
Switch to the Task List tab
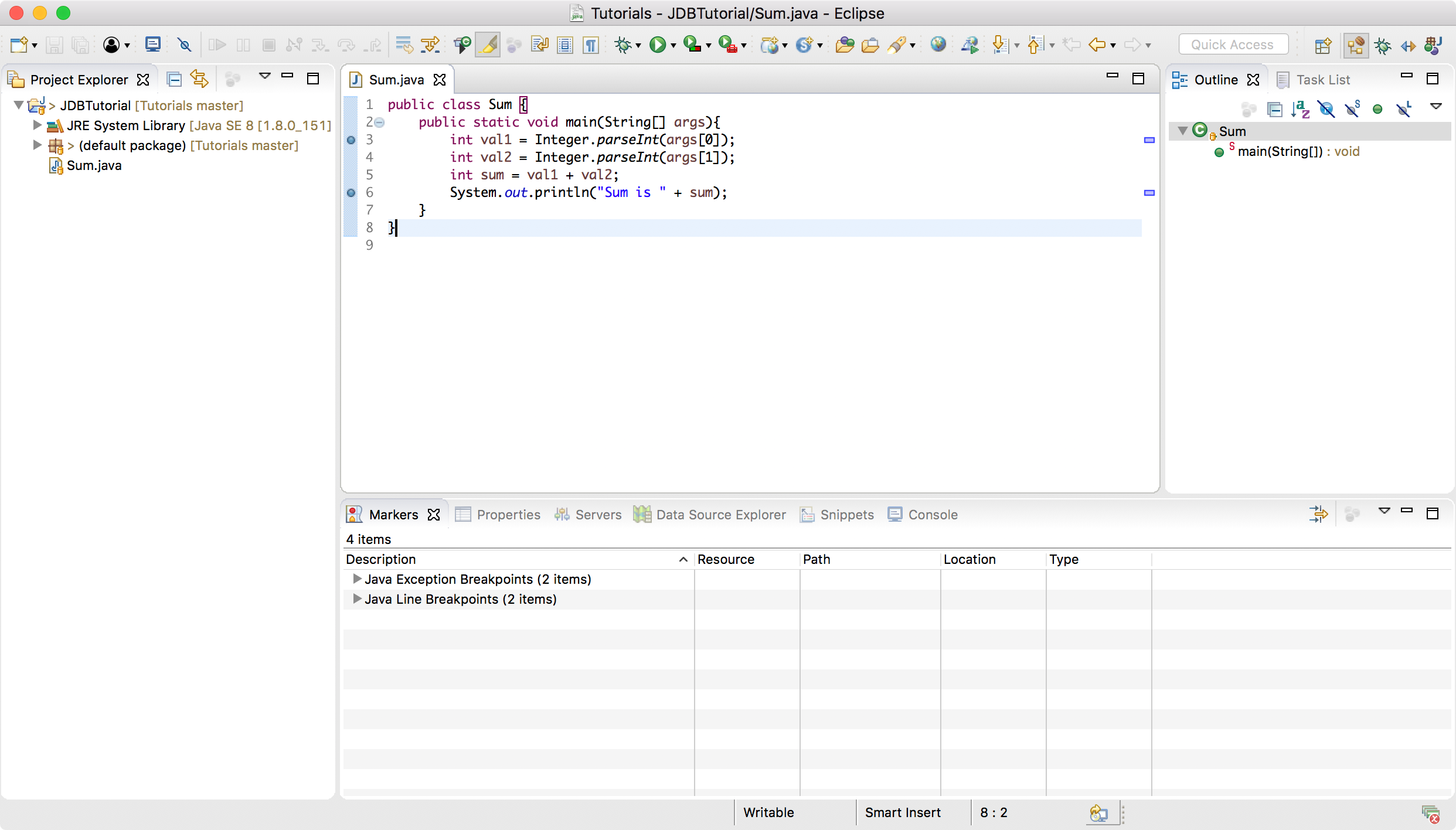(x=1313, y=80)
